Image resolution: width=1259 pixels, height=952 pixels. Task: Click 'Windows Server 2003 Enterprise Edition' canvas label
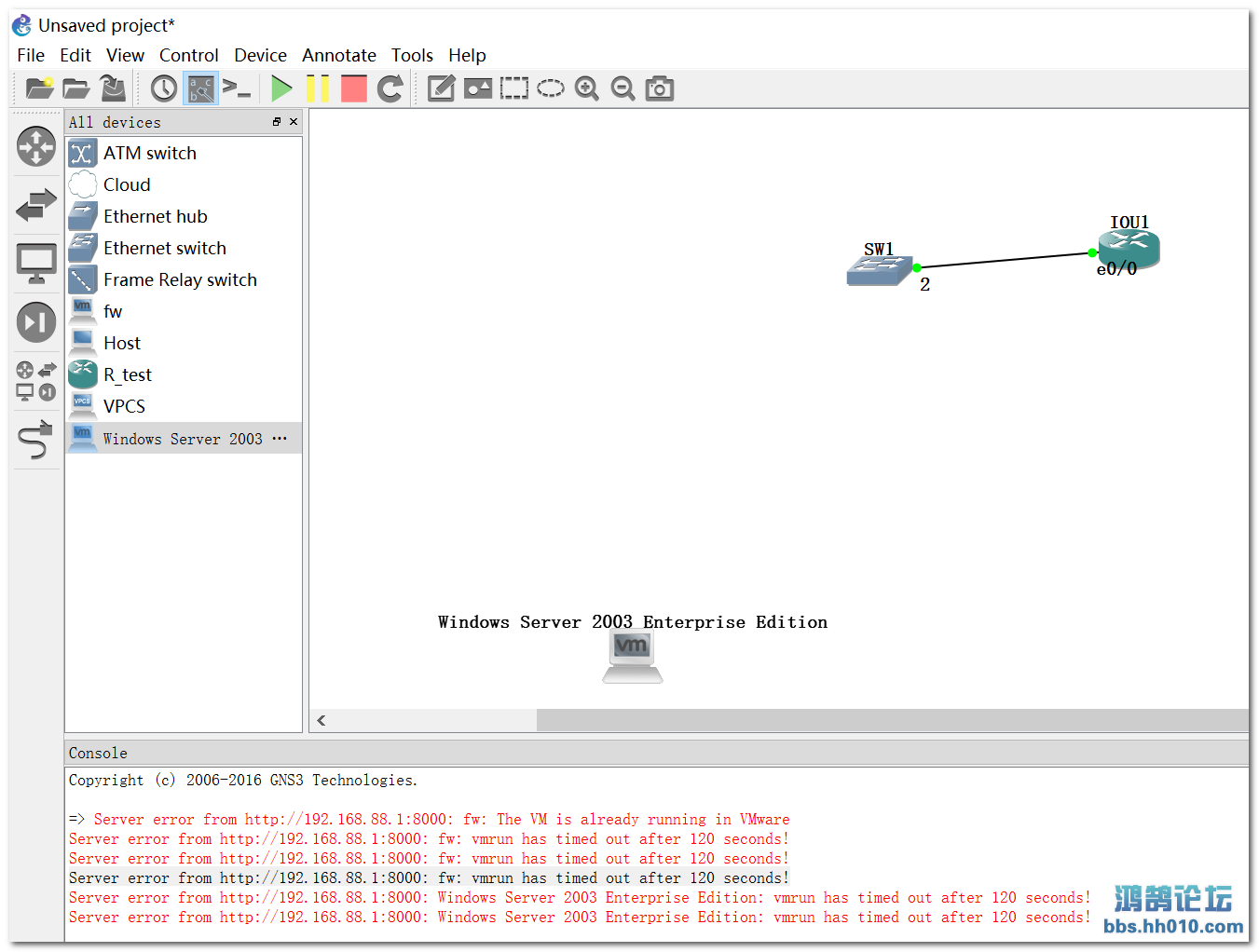pos(633,622)
